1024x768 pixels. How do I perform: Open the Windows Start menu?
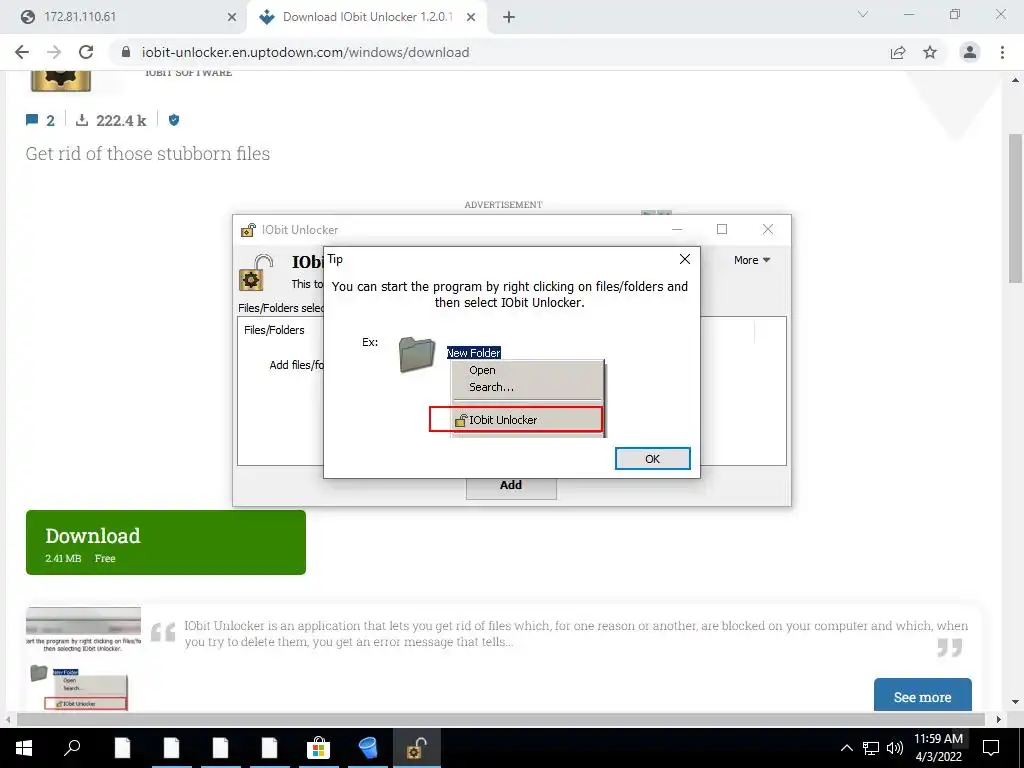click(x=24, y=748)
